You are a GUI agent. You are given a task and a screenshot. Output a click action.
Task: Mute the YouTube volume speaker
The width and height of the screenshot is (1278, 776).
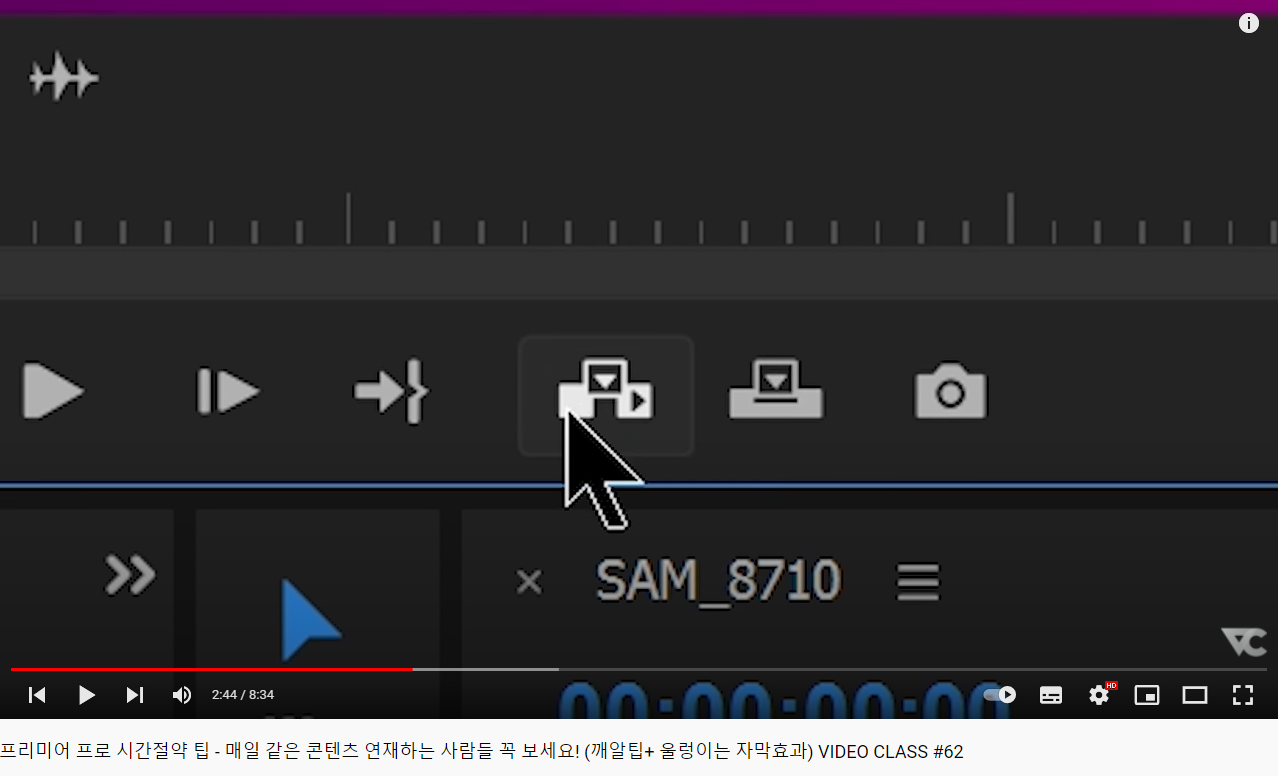tap(182, 694)
